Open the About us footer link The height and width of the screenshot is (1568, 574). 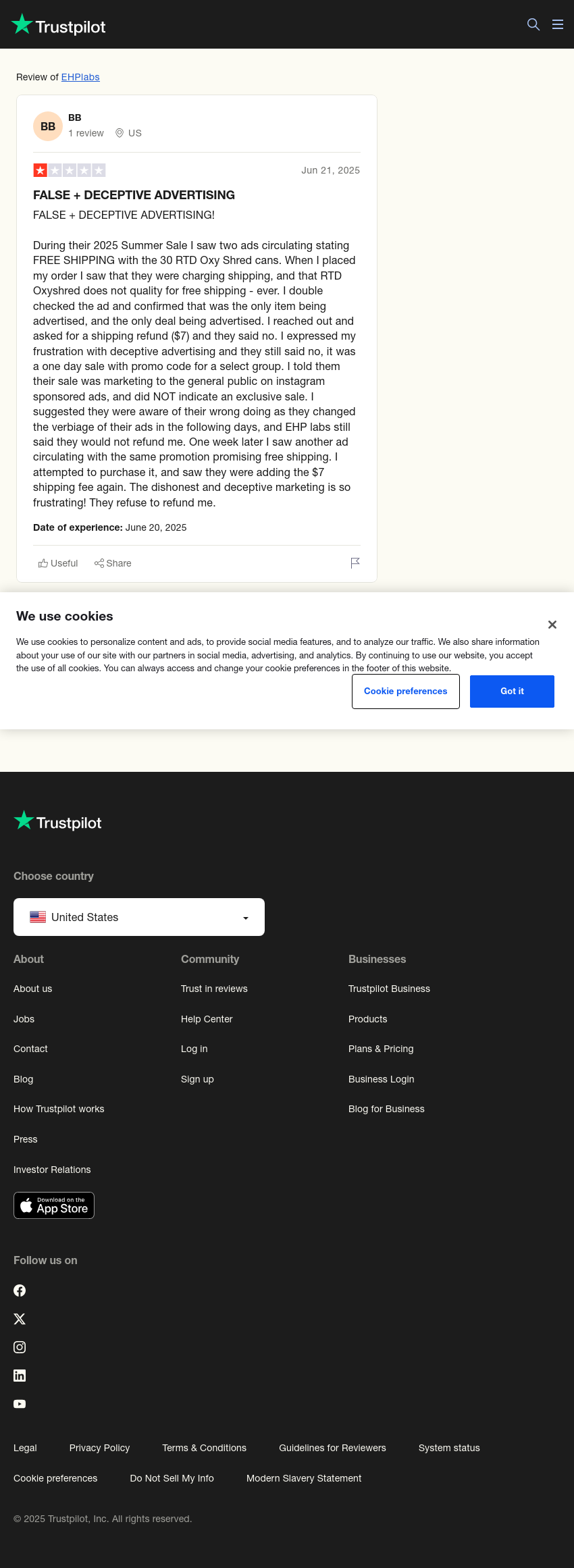pos(32,989)
